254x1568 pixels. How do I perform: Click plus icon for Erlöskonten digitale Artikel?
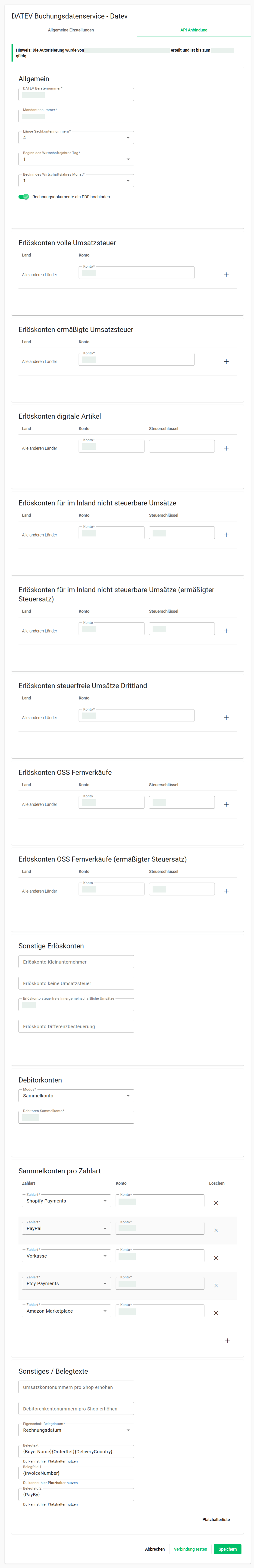[x=226, y=448]
